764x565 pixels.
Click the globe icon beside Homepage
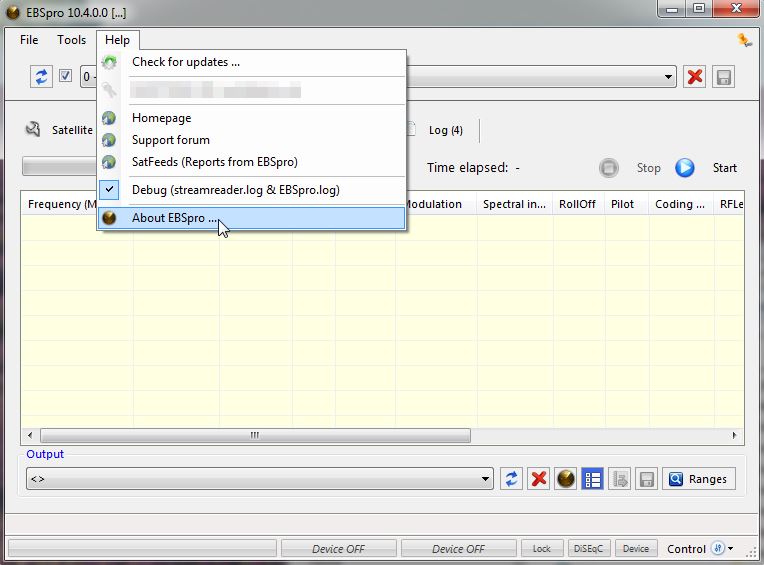[109, 118]
